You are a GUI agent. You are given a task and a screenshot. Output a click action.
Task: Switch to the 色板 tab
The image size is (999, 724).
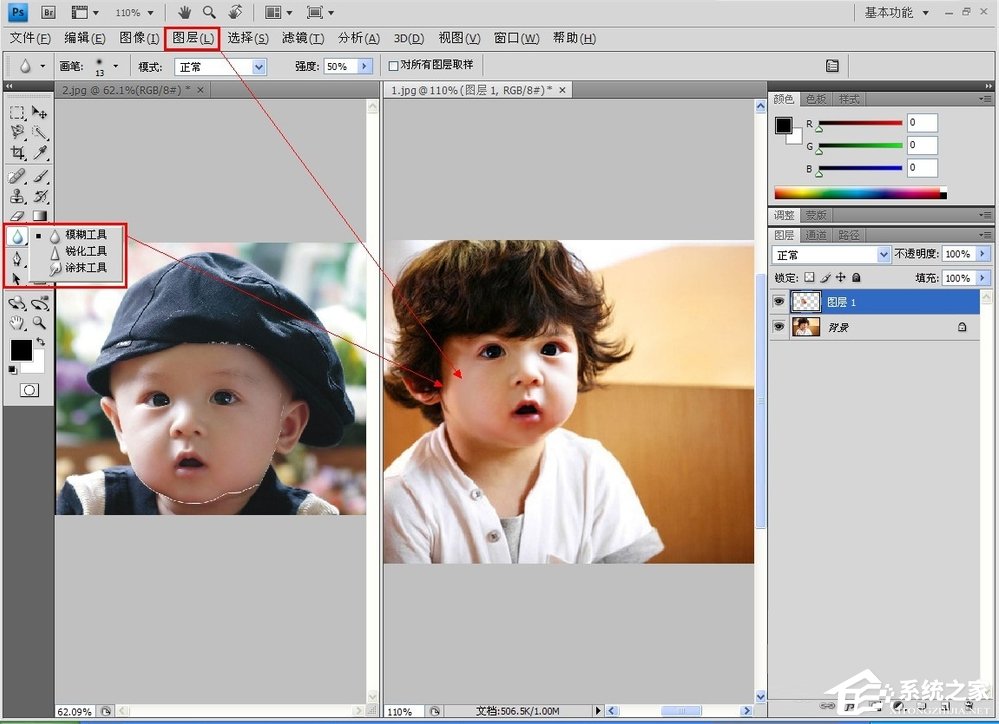[x=816, y=99]
